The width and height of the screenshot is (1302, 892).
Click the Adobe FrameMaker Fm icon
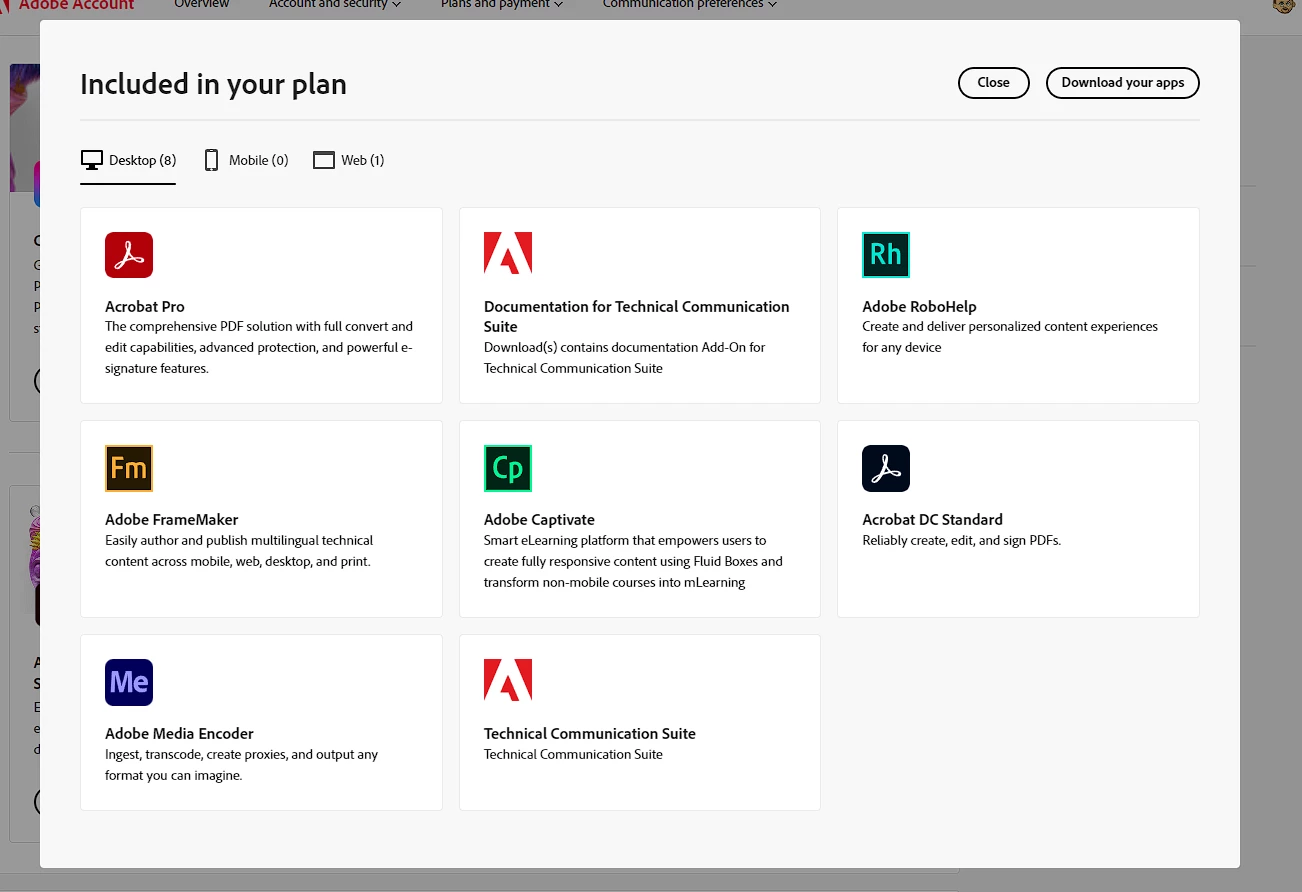(129, 468)
